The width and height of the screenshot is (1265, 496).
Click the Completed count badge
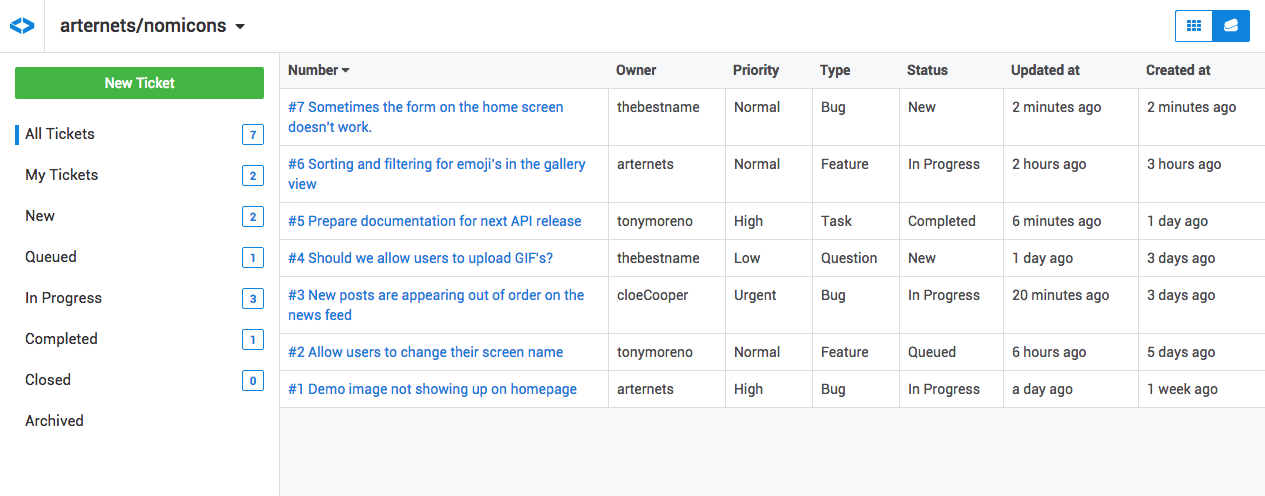point(253,339)
